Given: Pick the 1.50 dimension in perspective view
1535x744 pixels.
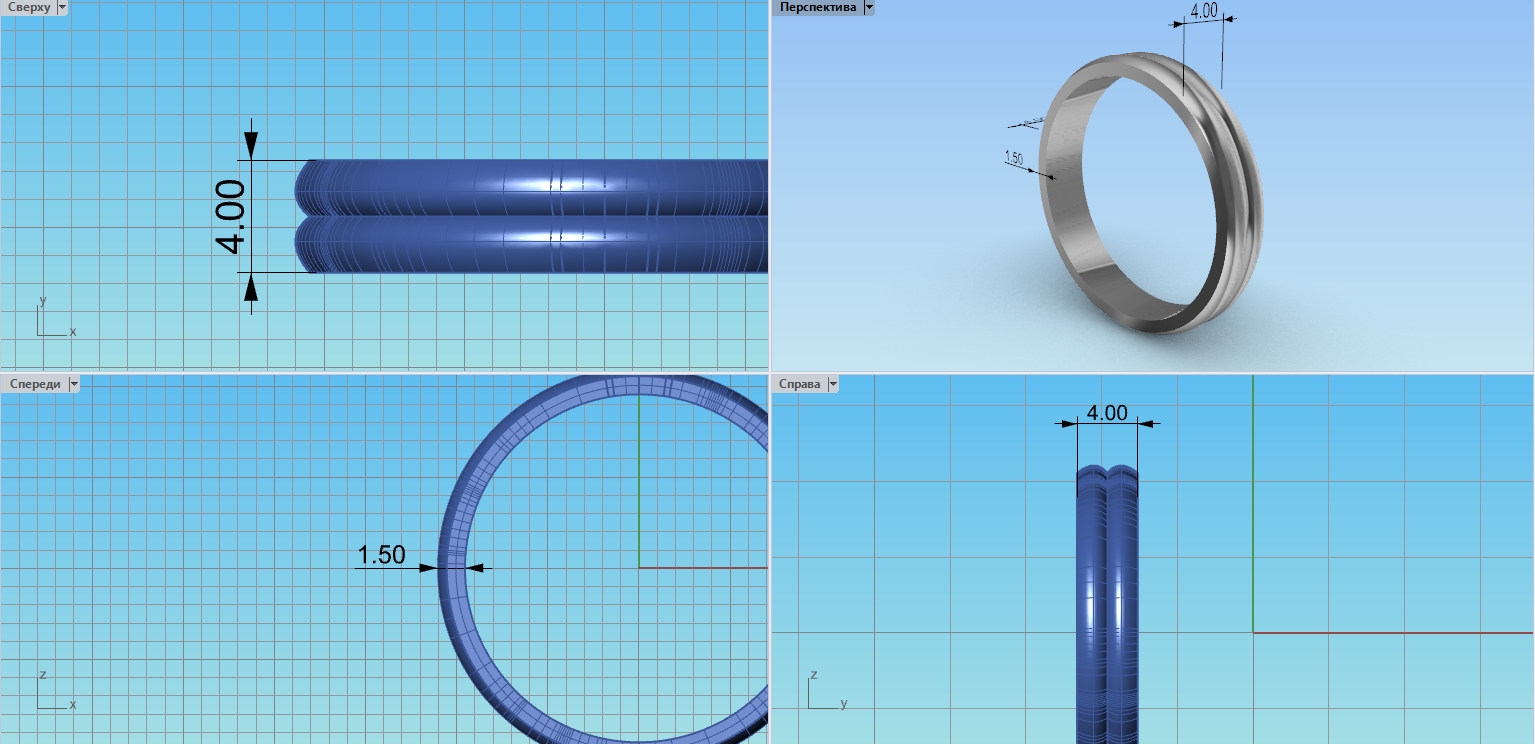Looking at the screenshot, I should (x=1013, y=158).
